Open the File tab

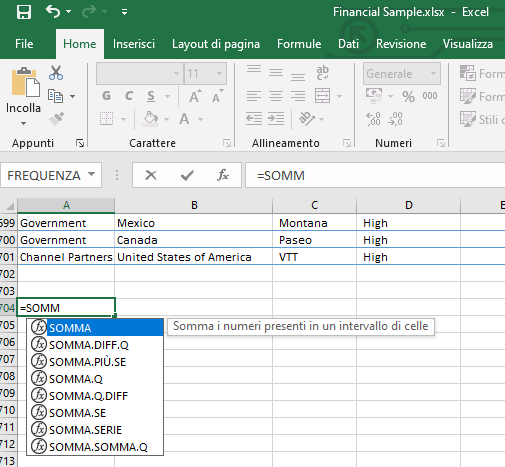point(24,44)
